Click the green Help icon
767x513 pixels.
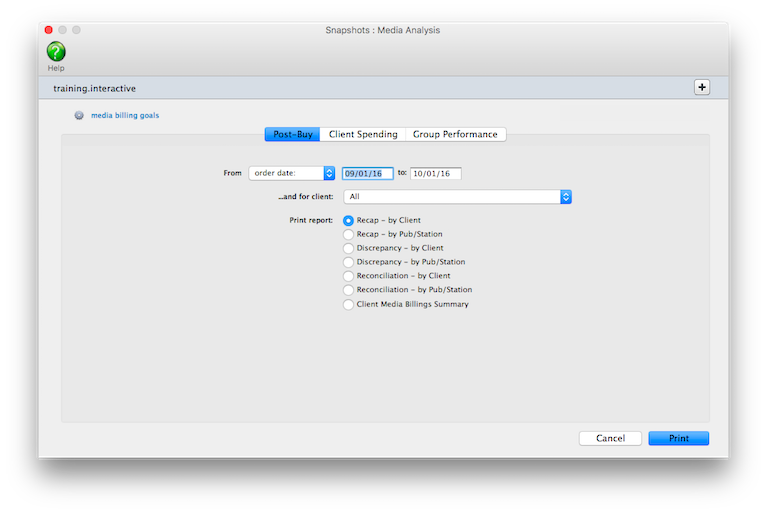[x=56, y=52]
